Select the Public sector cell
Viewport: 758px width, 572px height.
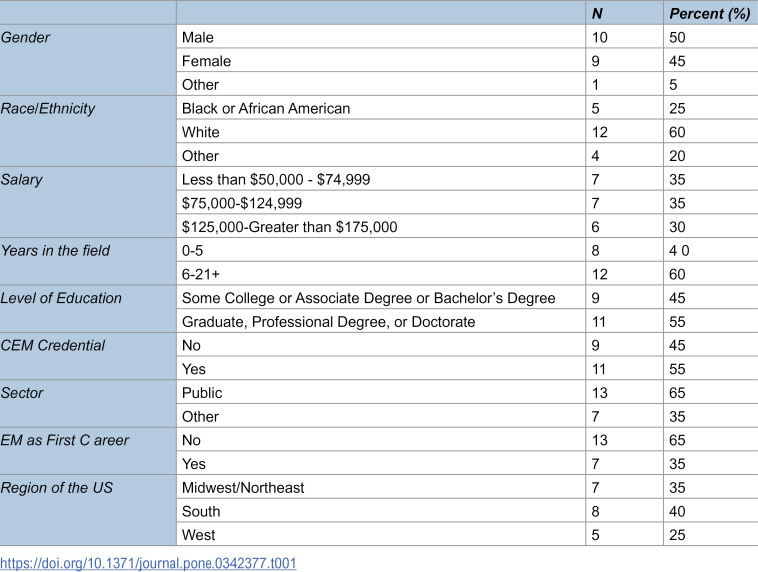click(x=202, y=393)
